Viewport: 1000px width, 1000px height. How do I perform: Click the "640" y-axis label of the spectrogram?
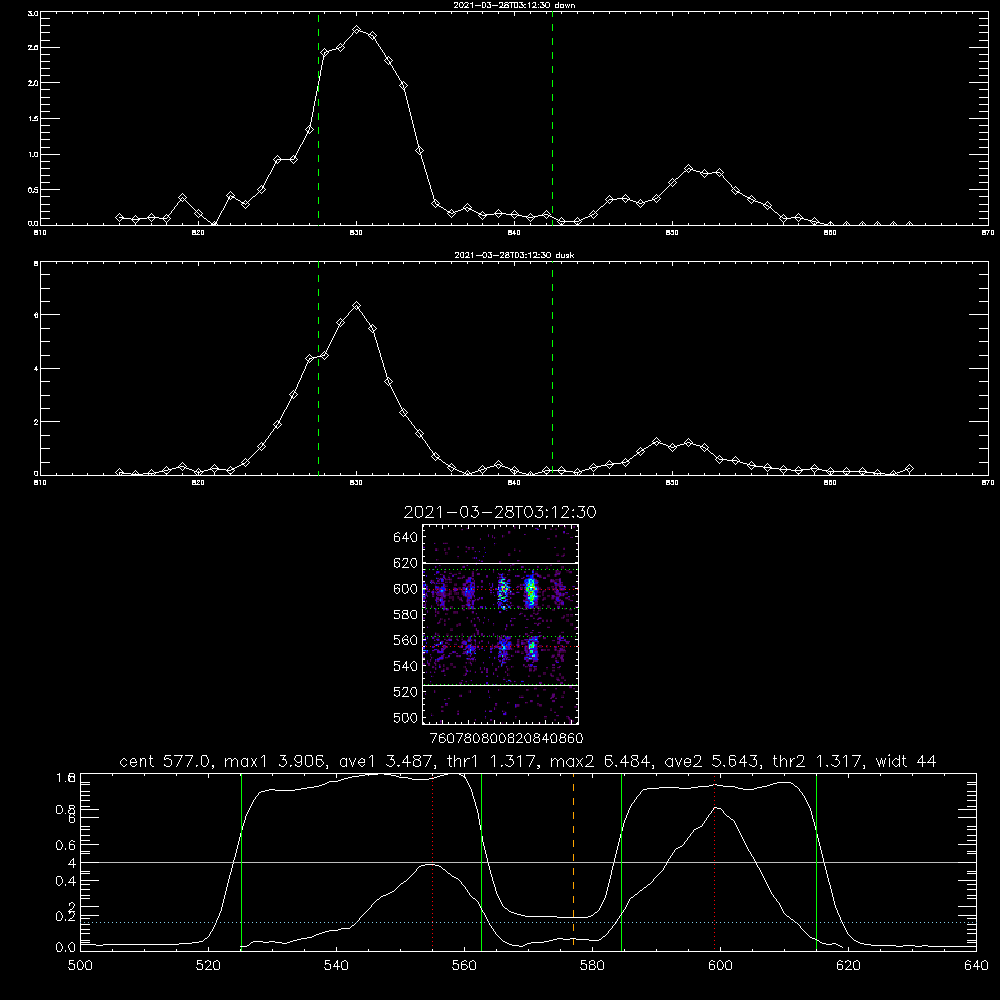(x=406, y=538)
